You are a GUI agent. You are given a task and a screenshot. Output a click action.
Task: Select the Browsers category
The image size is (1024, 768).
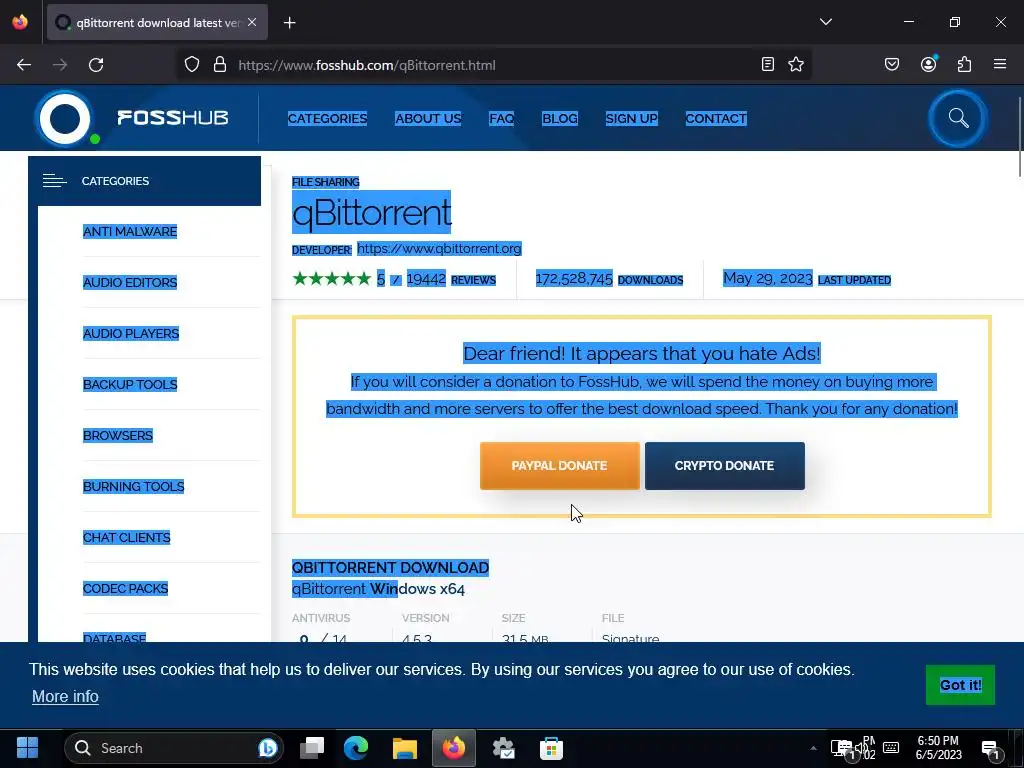118,435
